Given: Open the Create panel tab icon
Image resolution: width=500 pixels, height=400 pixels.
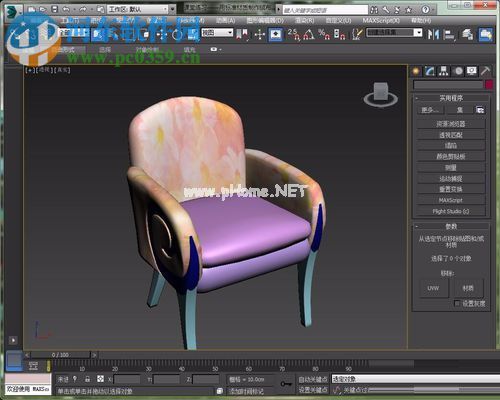Looking at the screenshot, I should click(416, 71).
